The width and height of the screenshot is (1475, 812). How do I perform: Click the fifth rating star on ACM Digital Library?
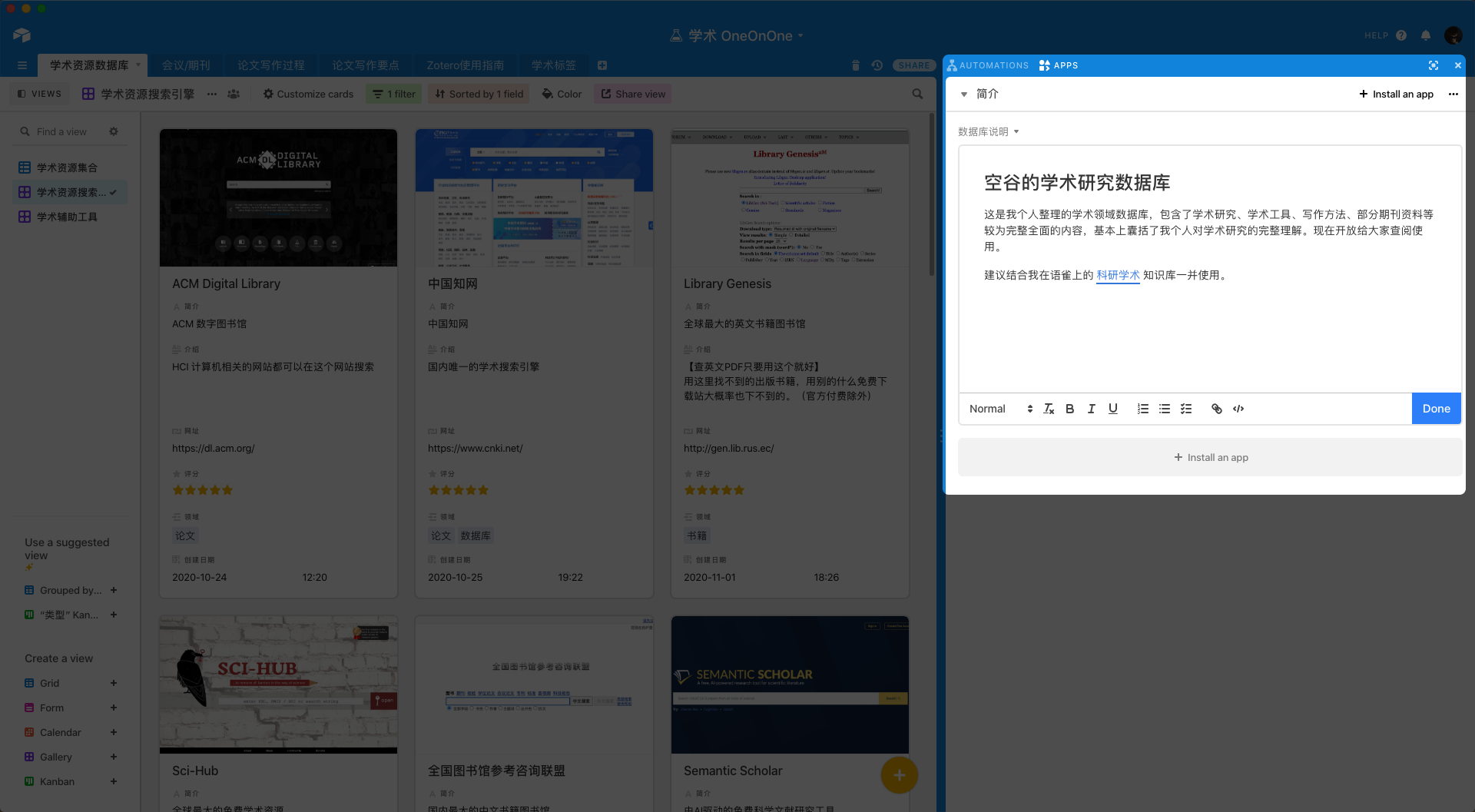(x=227, y=490)
